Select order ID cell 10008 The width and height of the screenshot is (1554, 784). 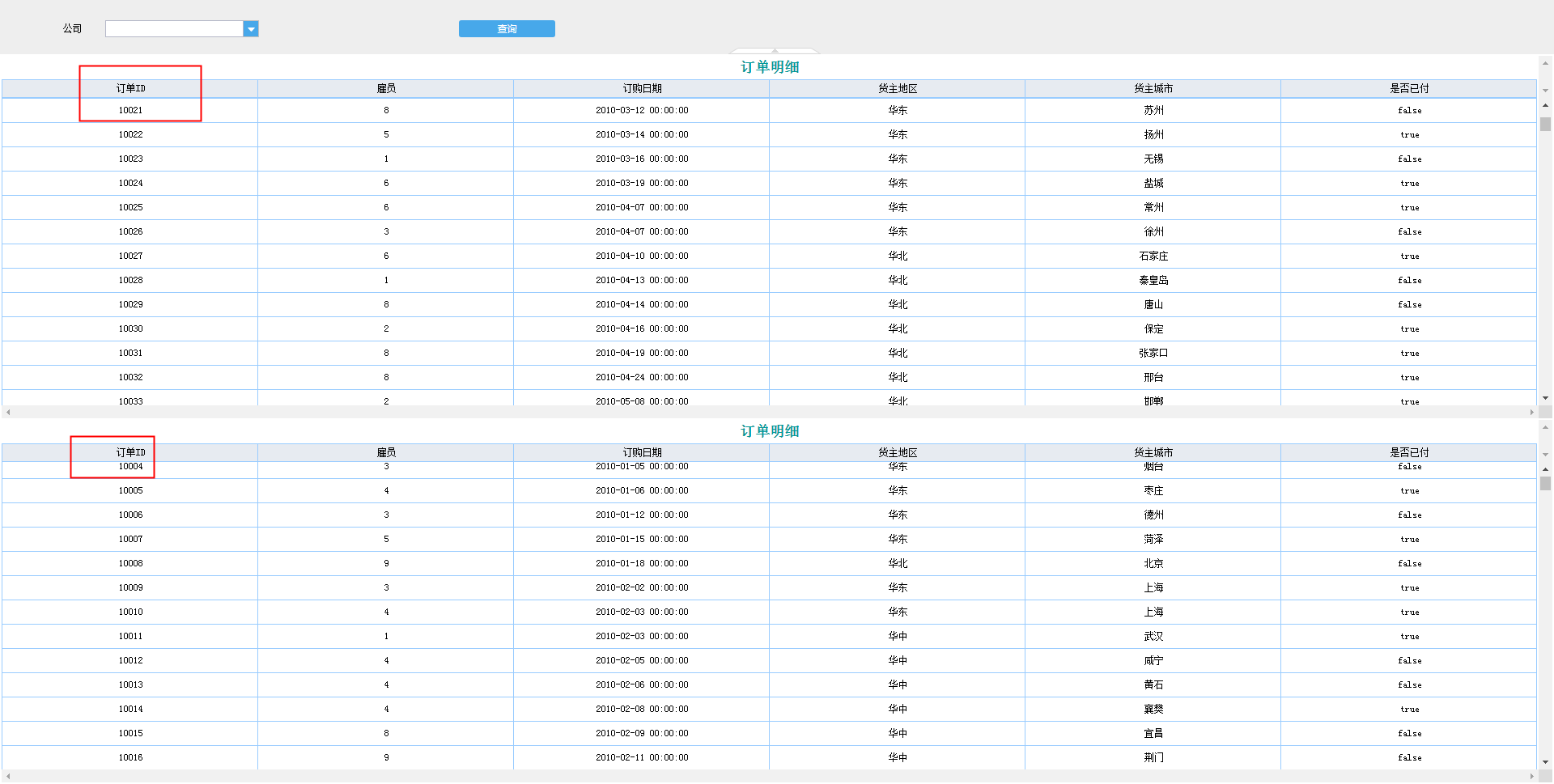[x=130, y=563]
